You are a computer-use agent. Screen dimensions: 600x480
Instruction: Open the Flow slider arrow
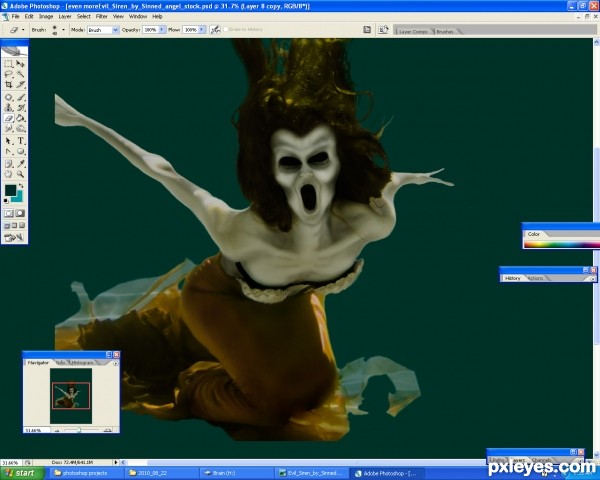(x=202, y=29)
